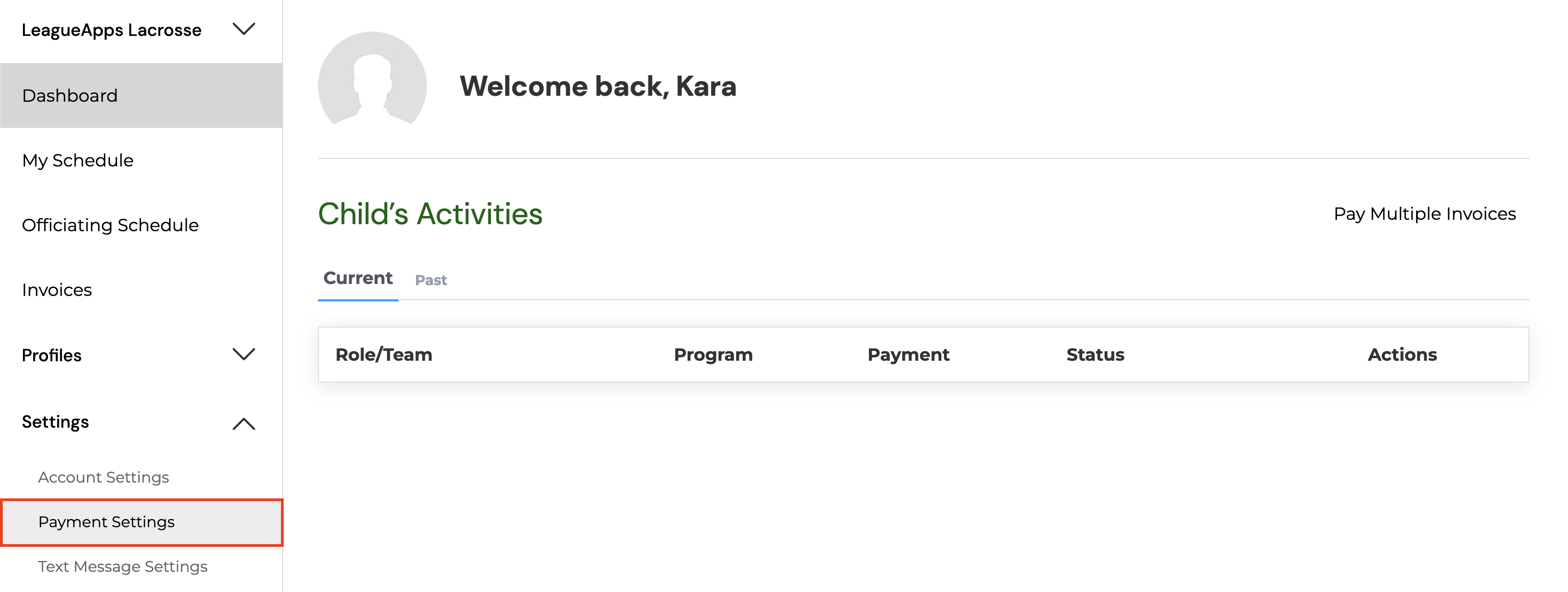1568x592 pixels.
Task: Click the profile avatar image
Action: coord(372,85)
